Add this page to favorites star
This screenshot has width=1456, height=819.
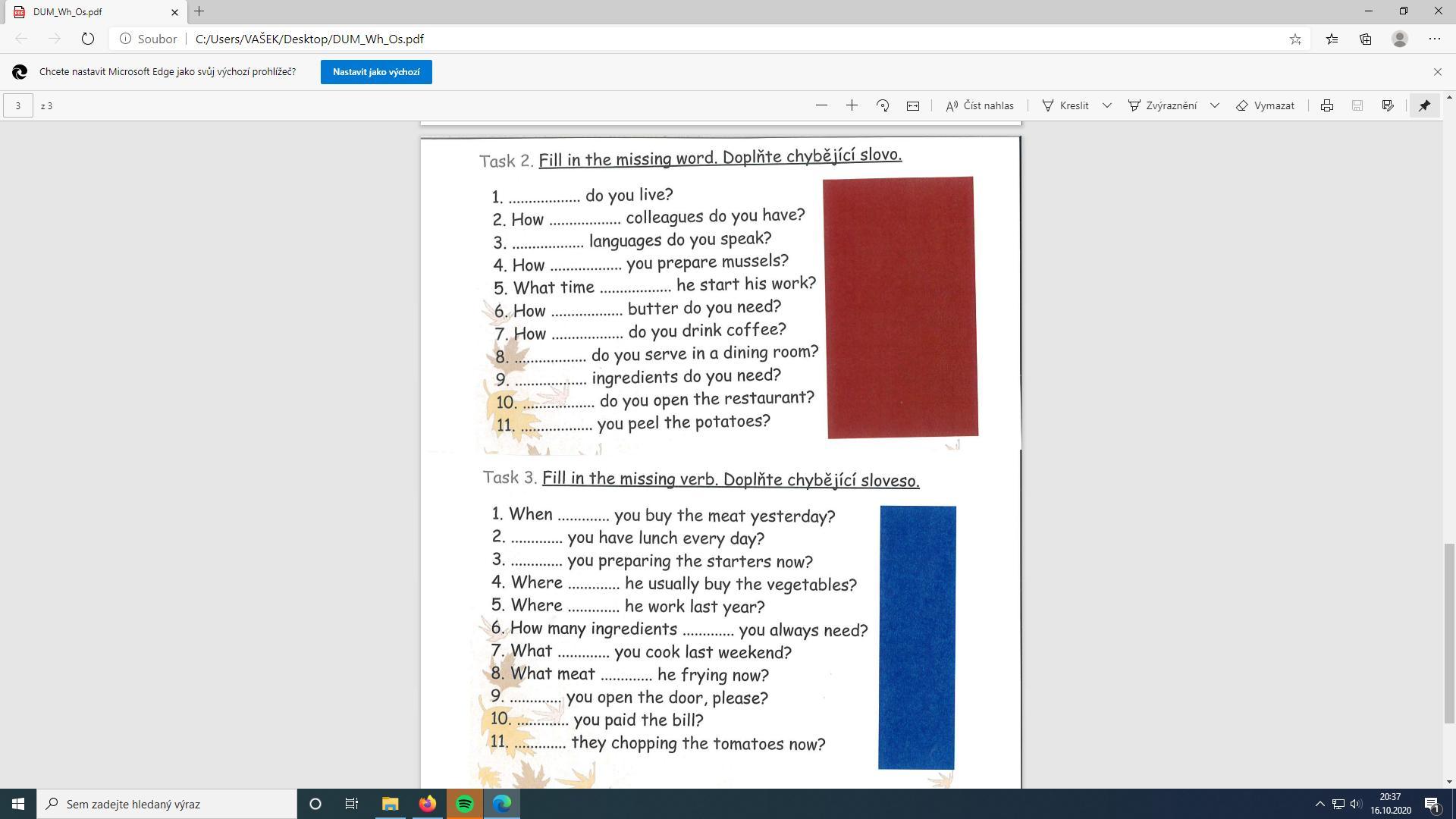click(x=1295, y=39)
